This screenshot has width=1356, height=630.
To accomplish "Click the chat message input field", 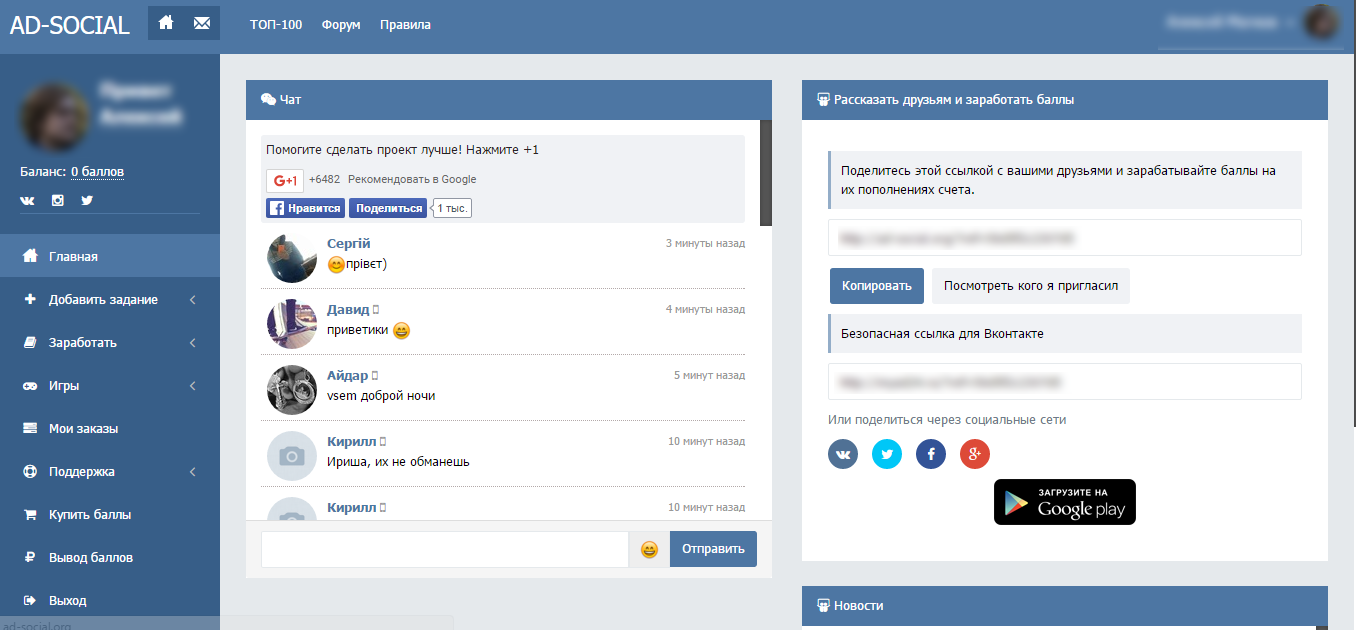I will (x=445, y=549).
